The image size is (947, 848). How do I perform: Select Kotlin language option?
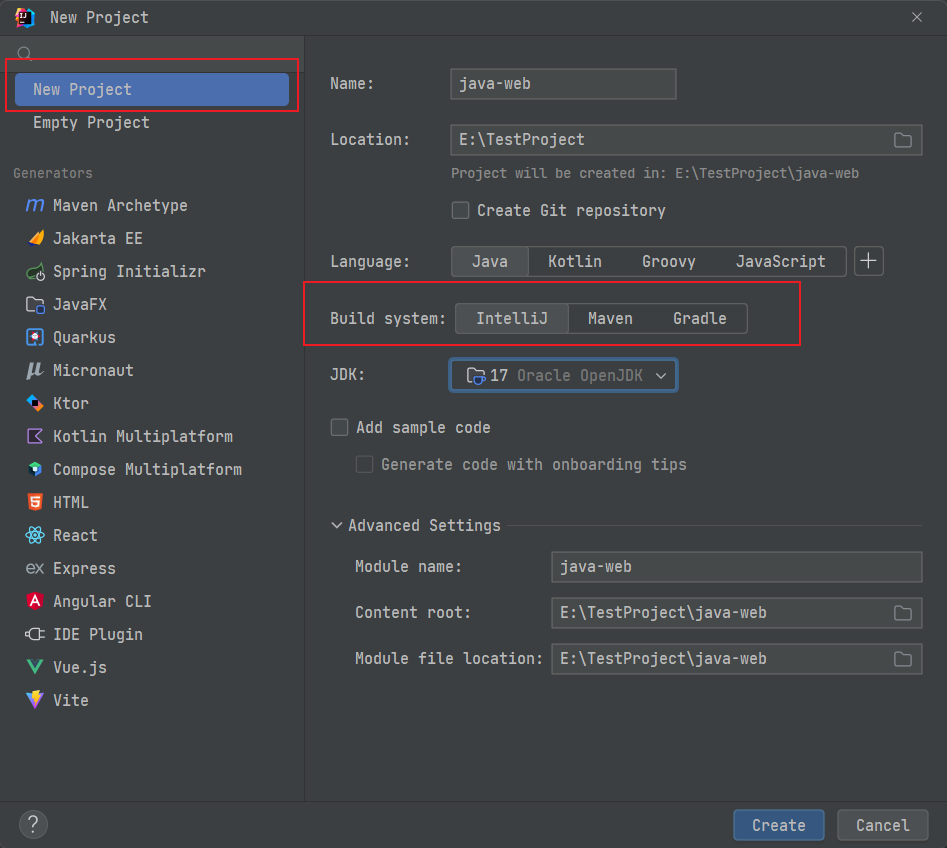(x=574, y=262)
